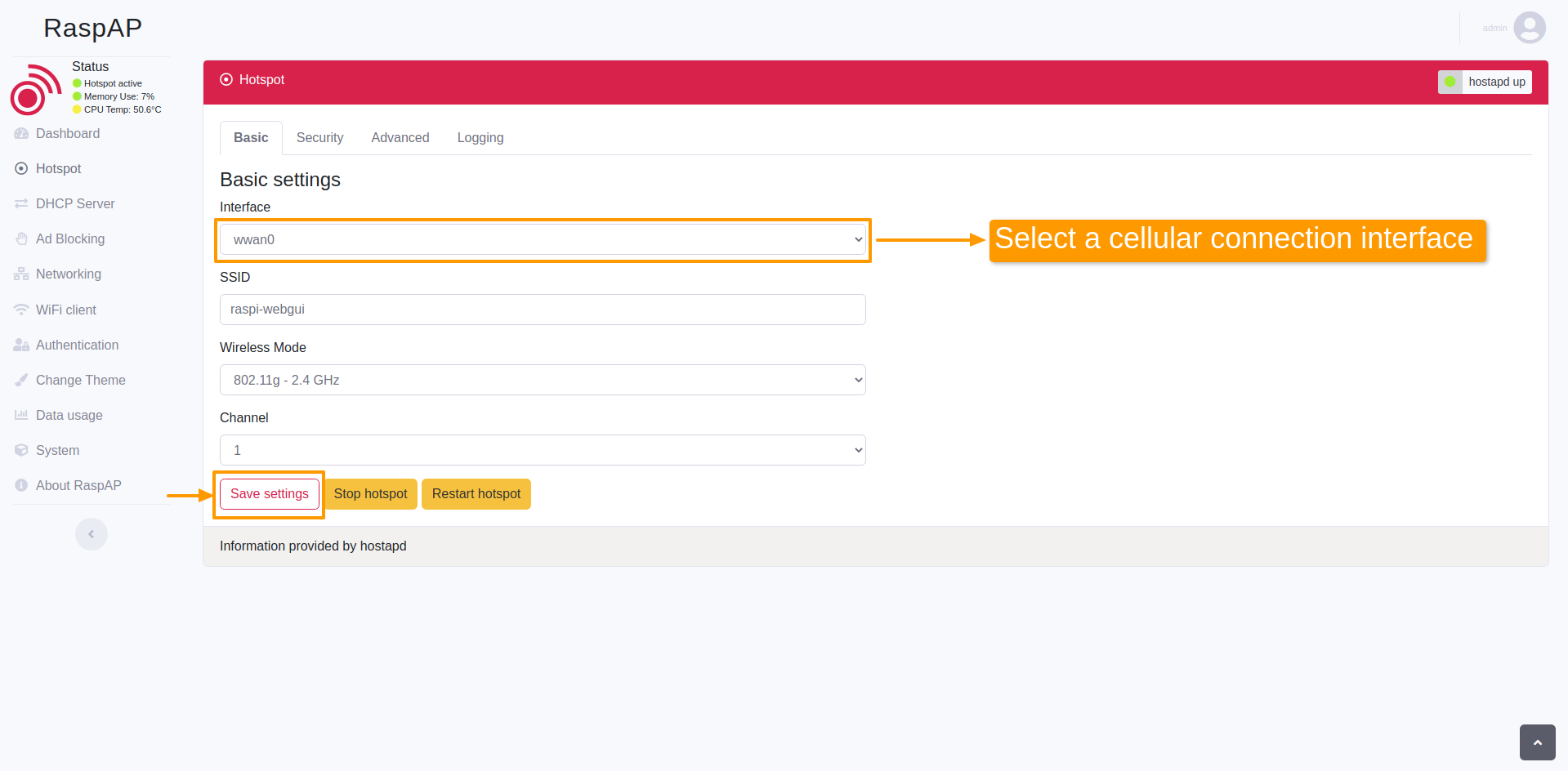Click the Change Theme paintbrush icon
This screenshot has width=1568, height=771.
coord(21,380)
